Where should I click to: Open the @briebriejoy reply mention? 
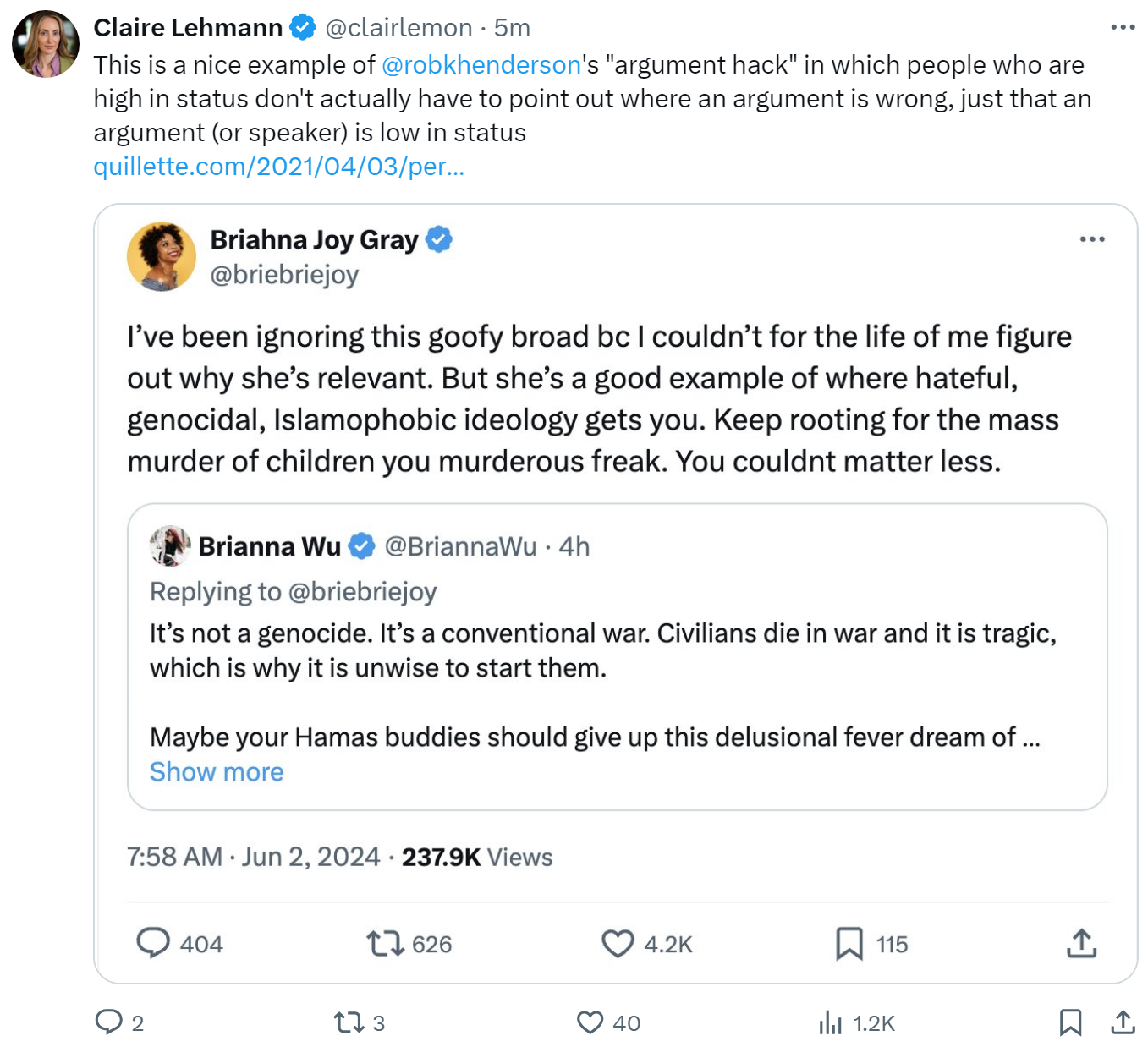[362, 591]
